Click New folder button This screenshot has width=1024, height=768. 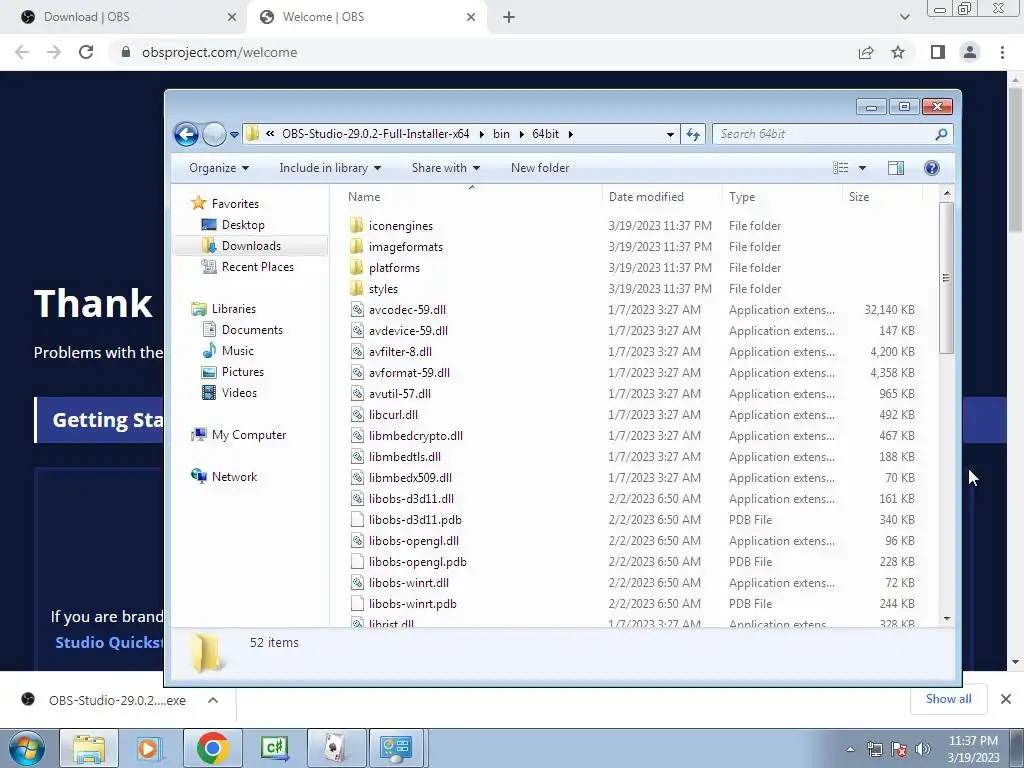539,168
